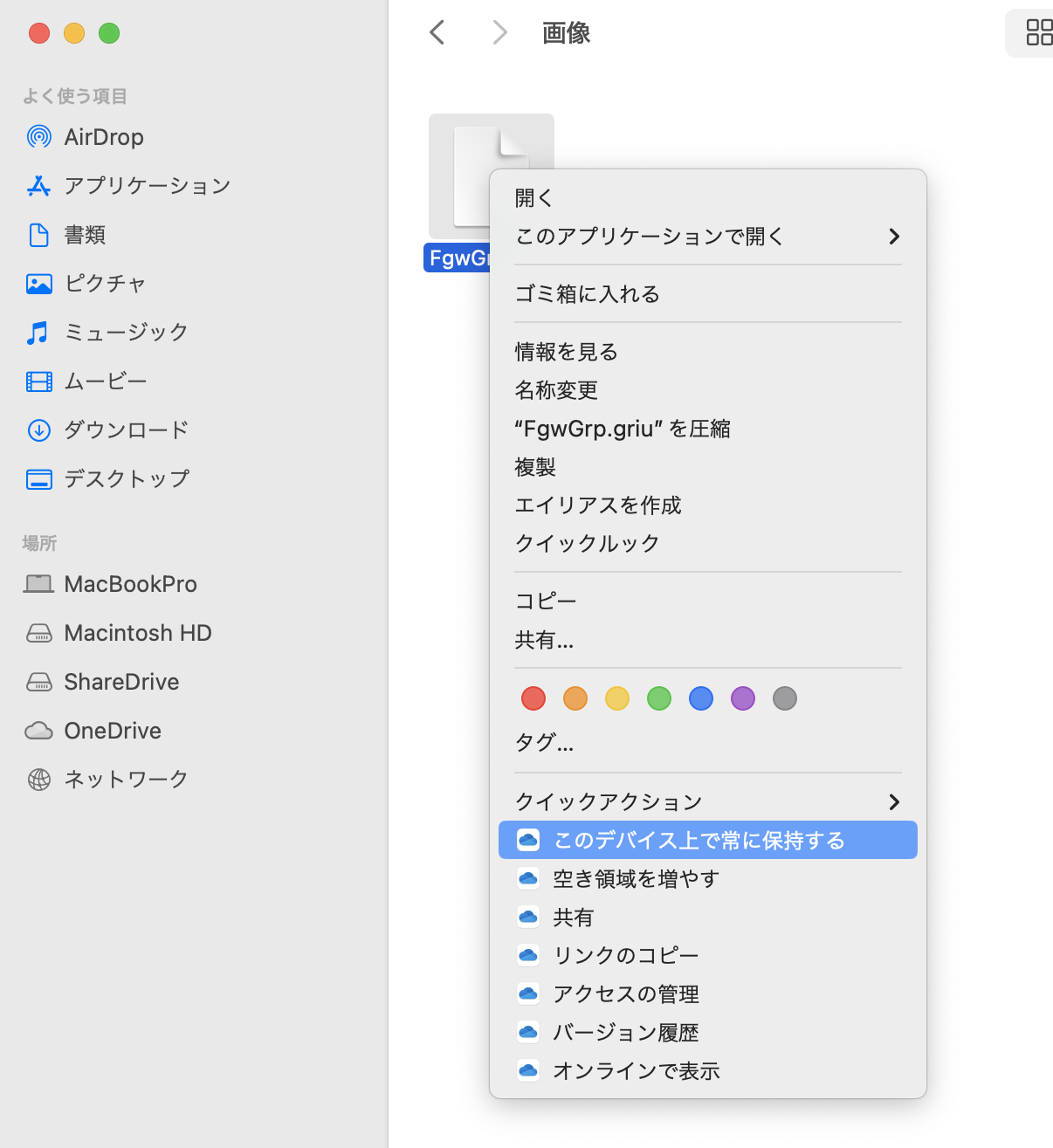This screenshot has height=1148, width=1053.
Task: Apply the red color tag
Action: pos(533,698)
